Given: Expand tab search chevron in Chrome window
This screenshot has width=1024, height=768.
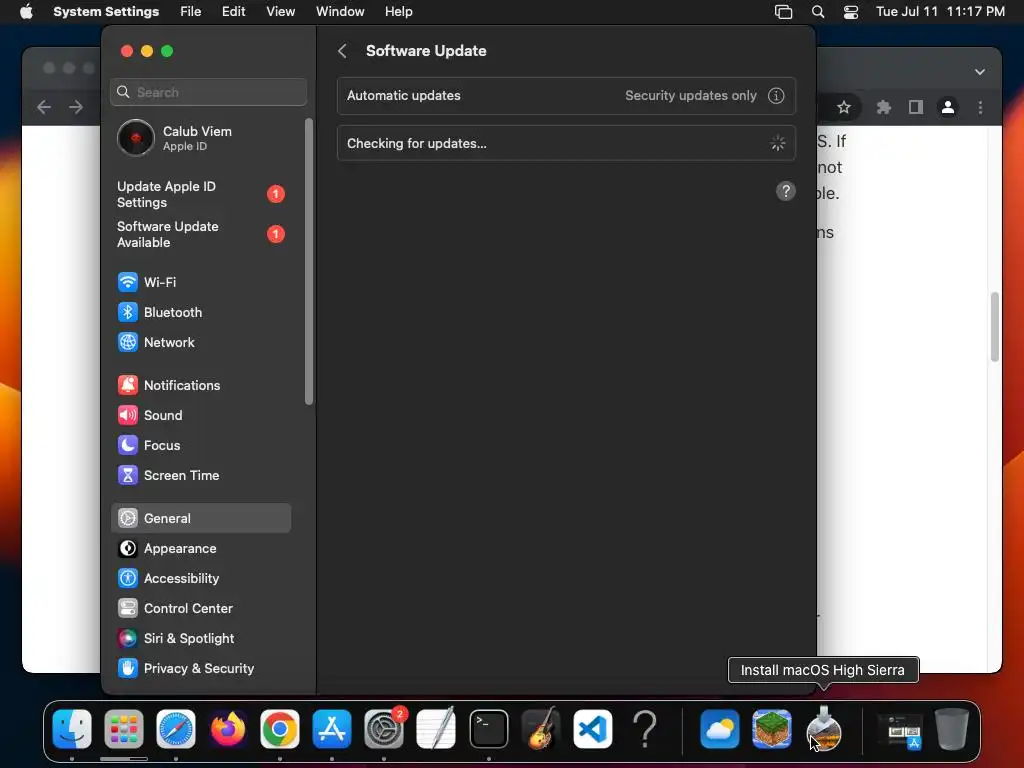Looking at the screenshot, I should pyautogui.click(x=980, y=72).
